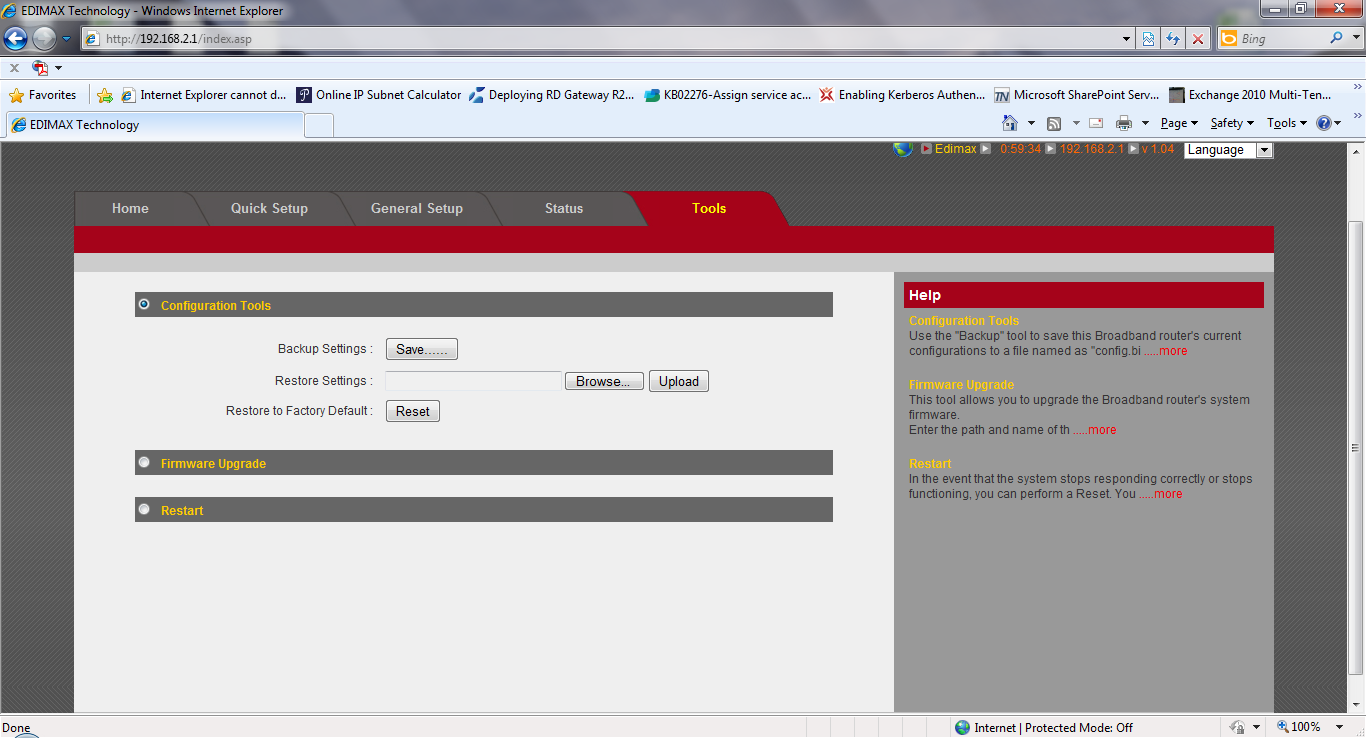Image resolution: width=1366 pixels, height=738 pixels.
Task: Click the KB02276 favorite icon
Action: 652,95
